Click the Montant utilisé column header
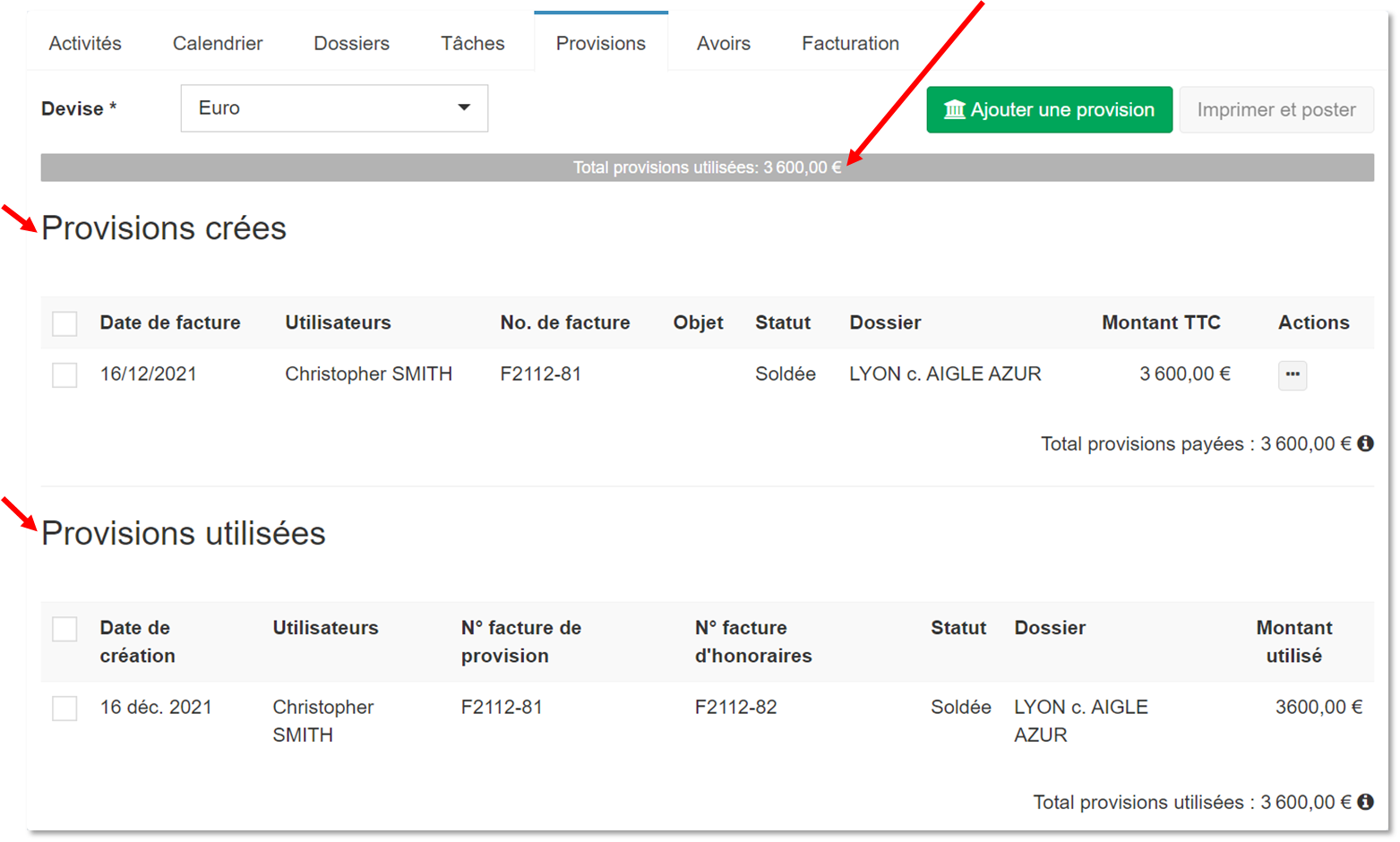The width and height of the screenshot is (1400, 842). pyautogui.click(x=1294, y=641)
